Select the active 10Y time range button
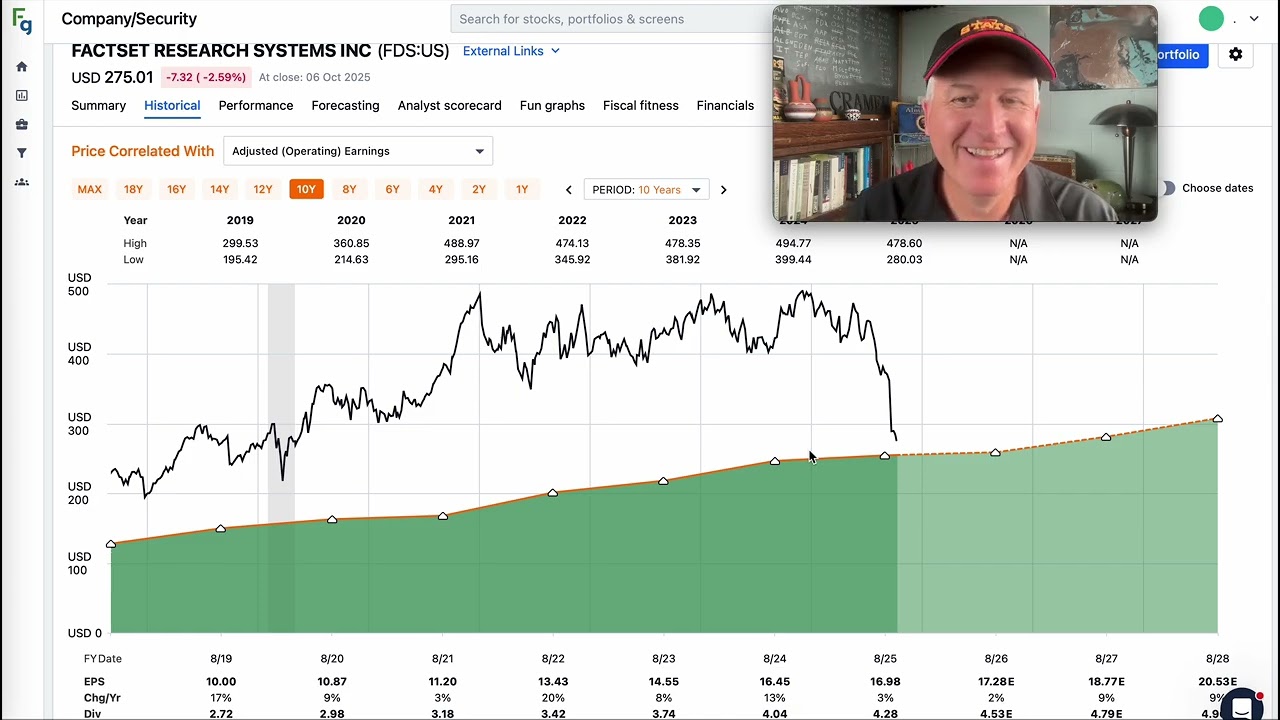Image resolution: width=1280 pixels, height=720 pixels. 306,189
